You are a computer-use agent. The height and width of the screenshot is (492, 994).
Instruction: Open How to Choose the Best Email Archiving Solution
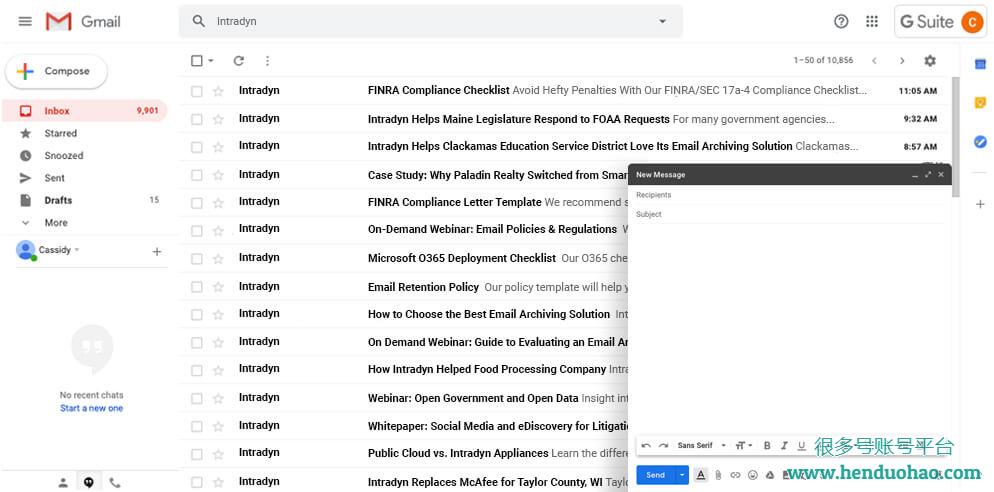click(489, 314)
